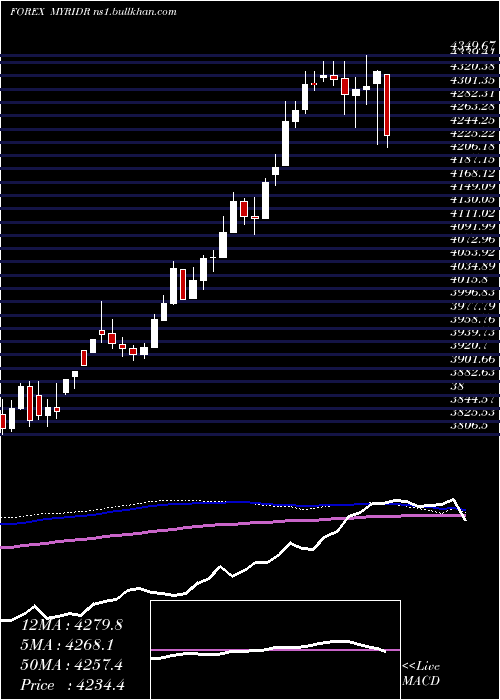Click the 3939.73 price label
500x700 pixels.
click(x=474, y=332)
